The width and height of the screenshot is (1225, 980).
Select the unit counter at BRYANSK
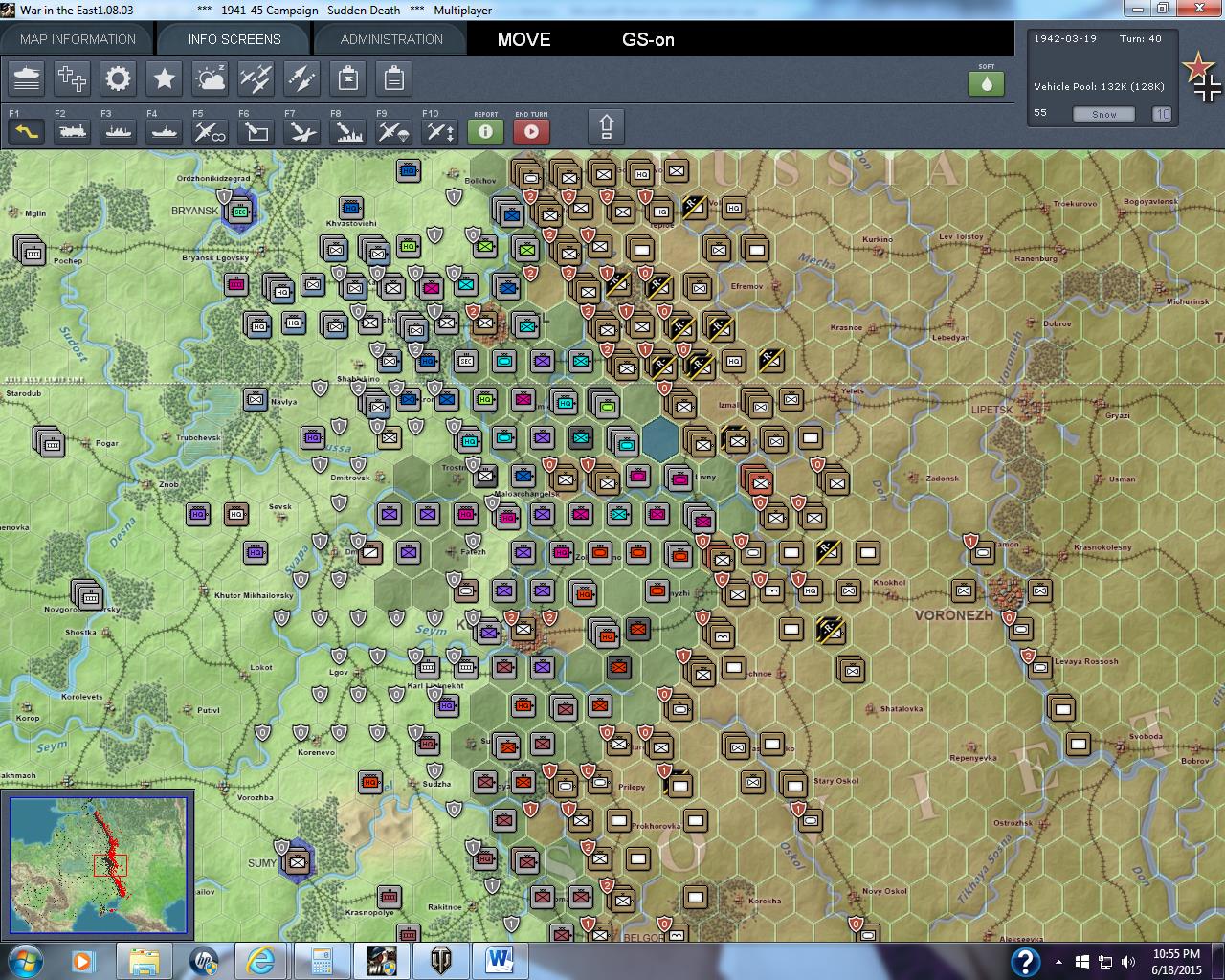[240, 211]
